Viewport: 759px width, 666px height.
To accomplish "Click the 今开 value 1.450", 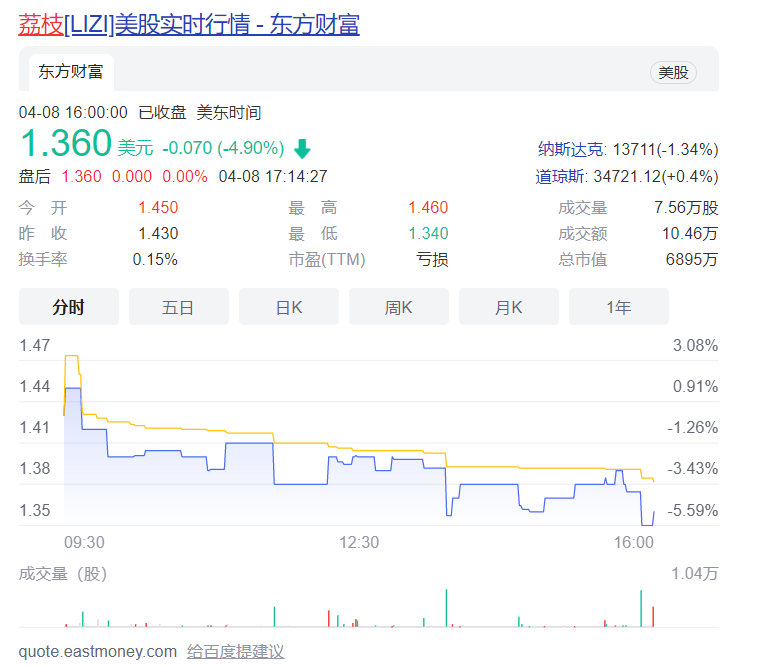I will point(158,208).
